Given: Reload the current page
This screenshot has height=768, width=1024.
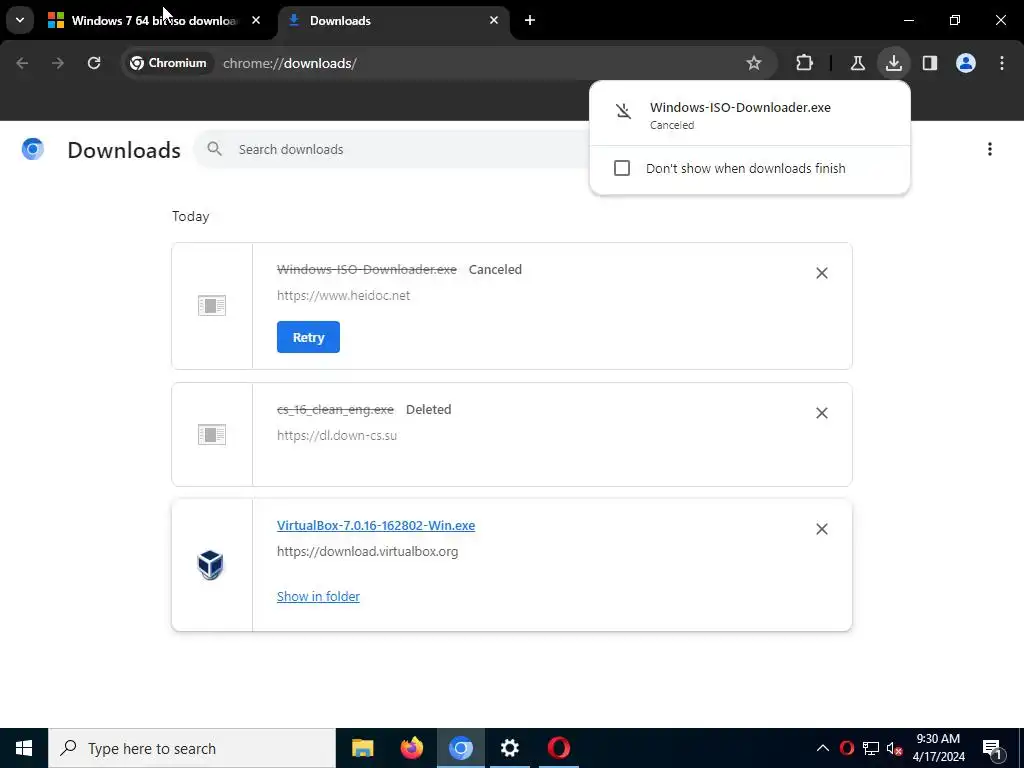Looking at the screenshot, I should click(94, 63).
